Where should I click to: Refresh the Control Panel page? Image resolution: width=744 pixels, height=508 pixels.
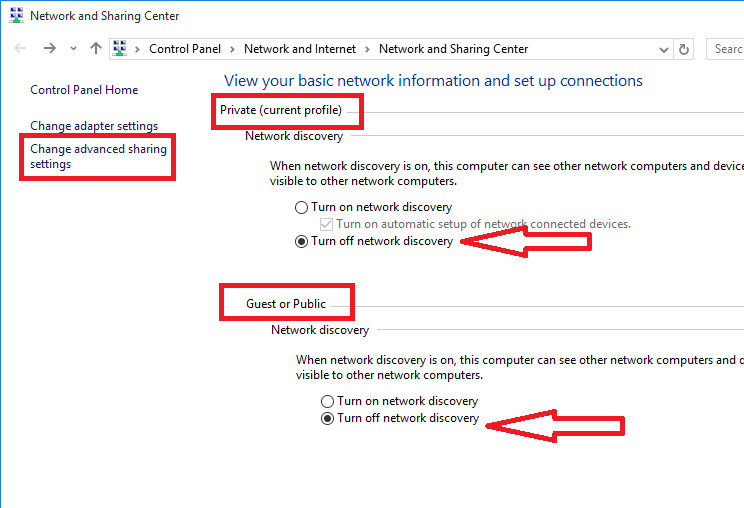click(x=683, y=49)
